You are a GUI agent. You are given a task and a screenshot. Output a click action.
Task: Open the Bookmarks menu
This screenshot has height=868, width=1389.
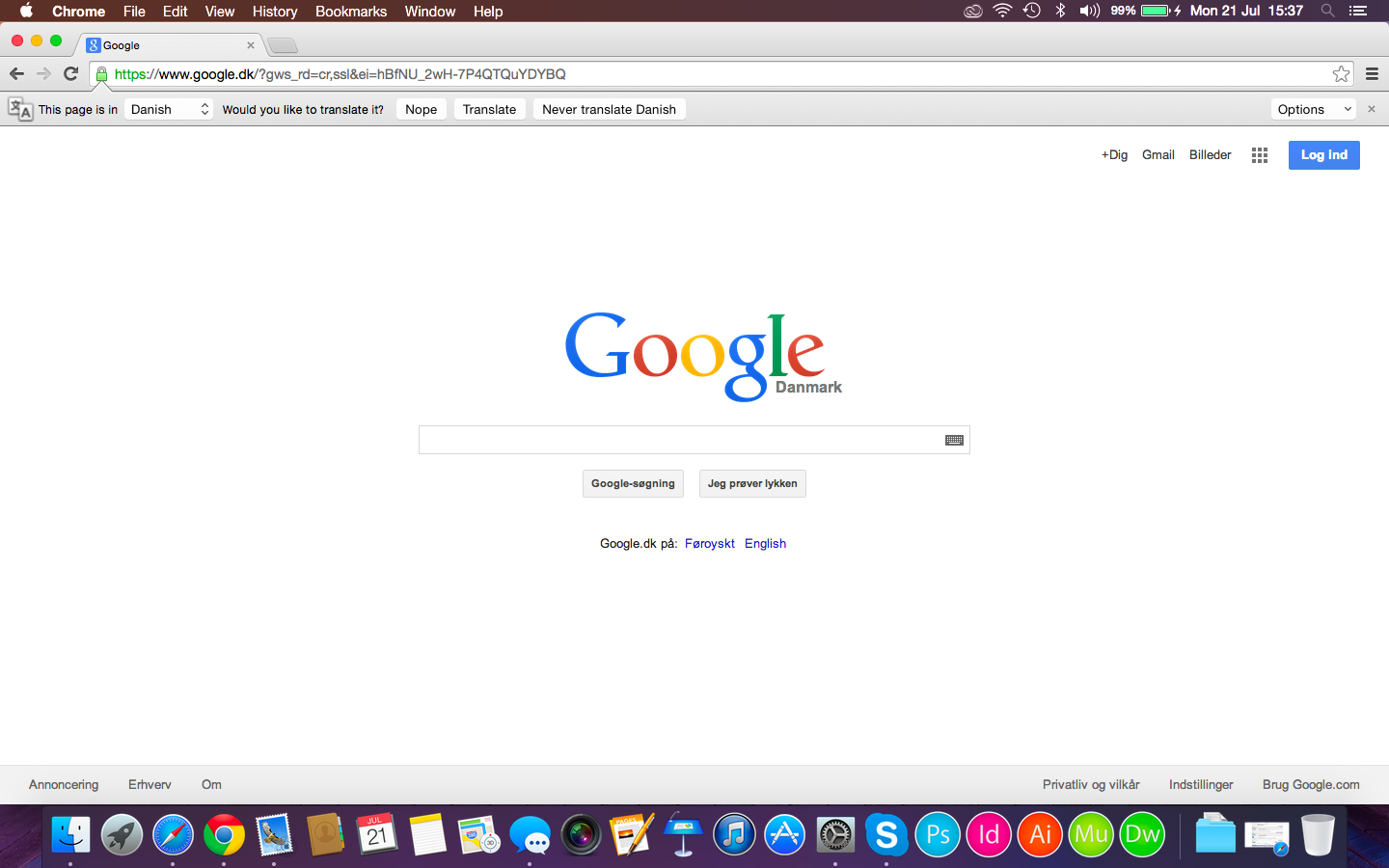[351, 12]
